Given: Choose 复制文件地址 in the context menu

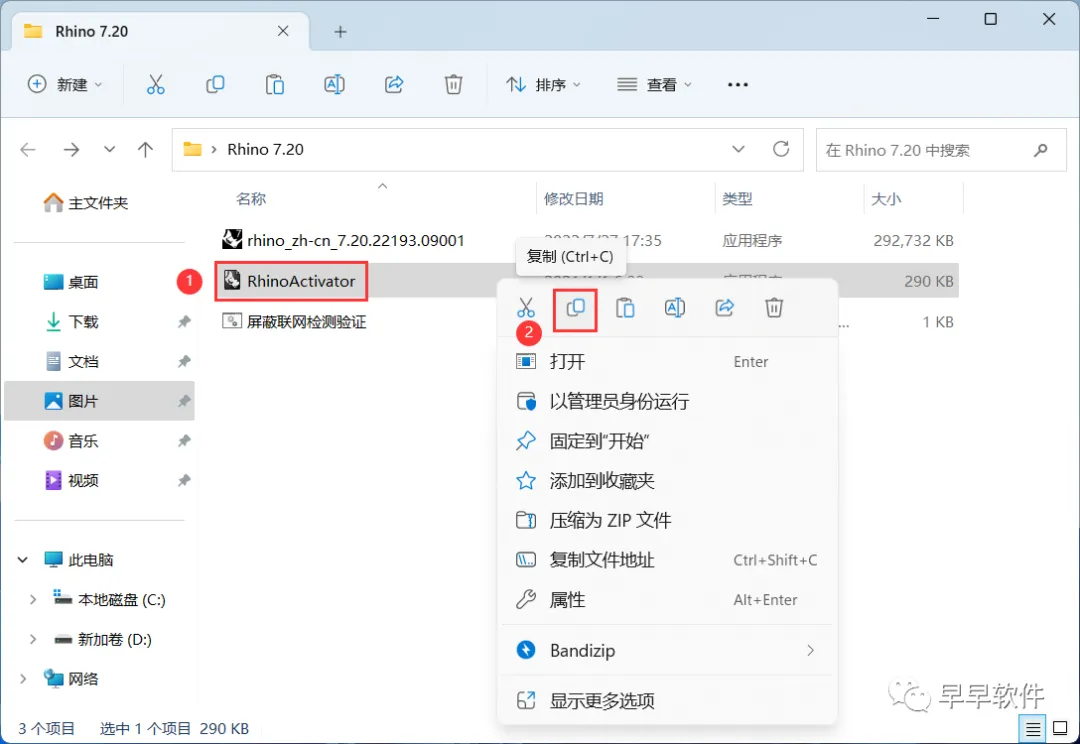Looking at the screenshot, I should coord(667,560).
